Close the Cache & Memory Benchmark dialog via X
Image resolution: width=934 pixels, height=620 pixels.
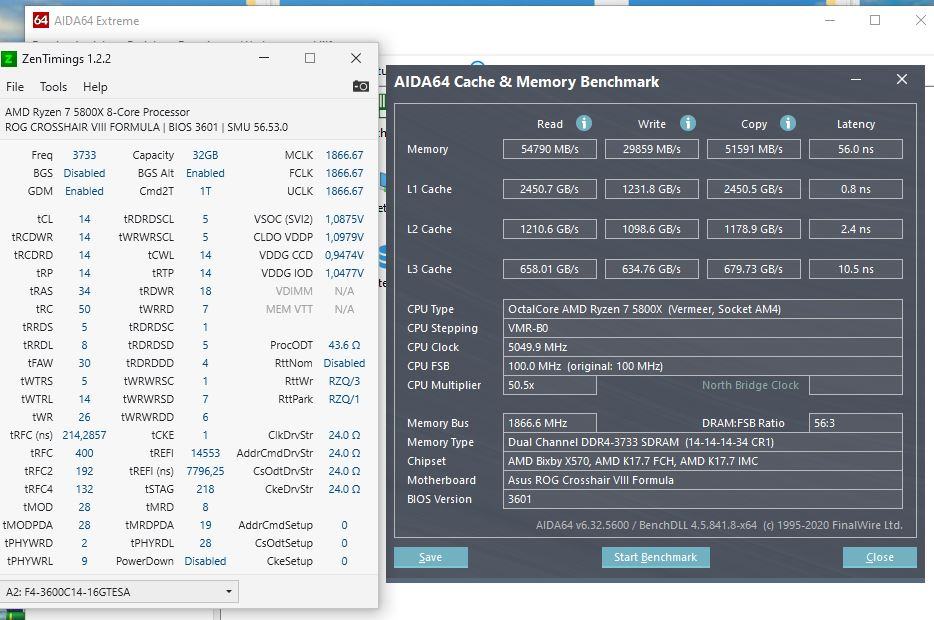point(902,79)
